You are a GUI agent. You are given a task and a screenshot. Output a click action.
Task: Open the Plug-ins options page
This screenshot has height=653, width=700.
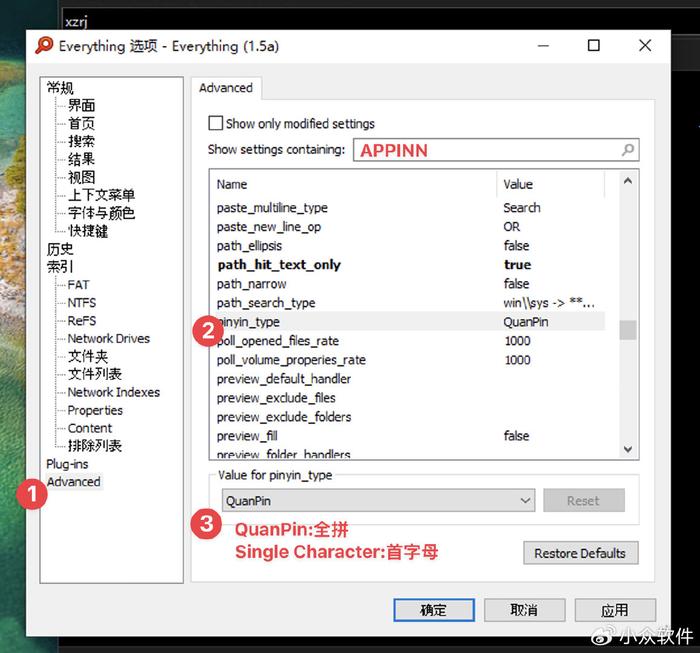pyautogui.click(x=67, y=464)
